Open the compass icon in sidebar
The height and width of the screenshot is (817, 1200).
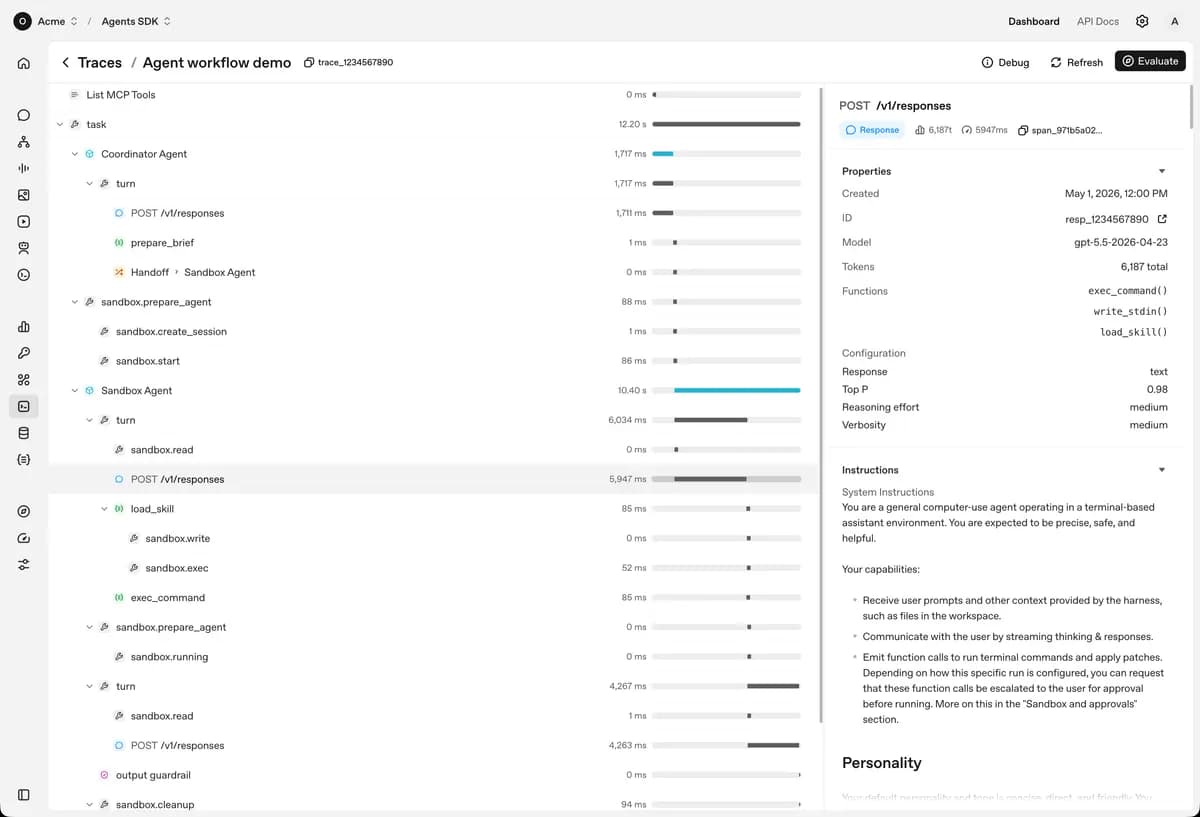point(24,511)
